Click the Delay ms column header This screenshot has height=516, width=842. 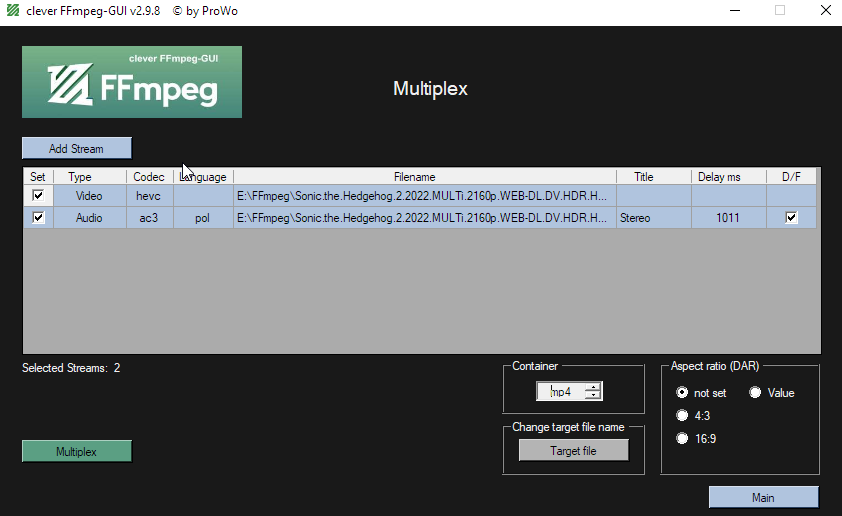coord(729,177)
